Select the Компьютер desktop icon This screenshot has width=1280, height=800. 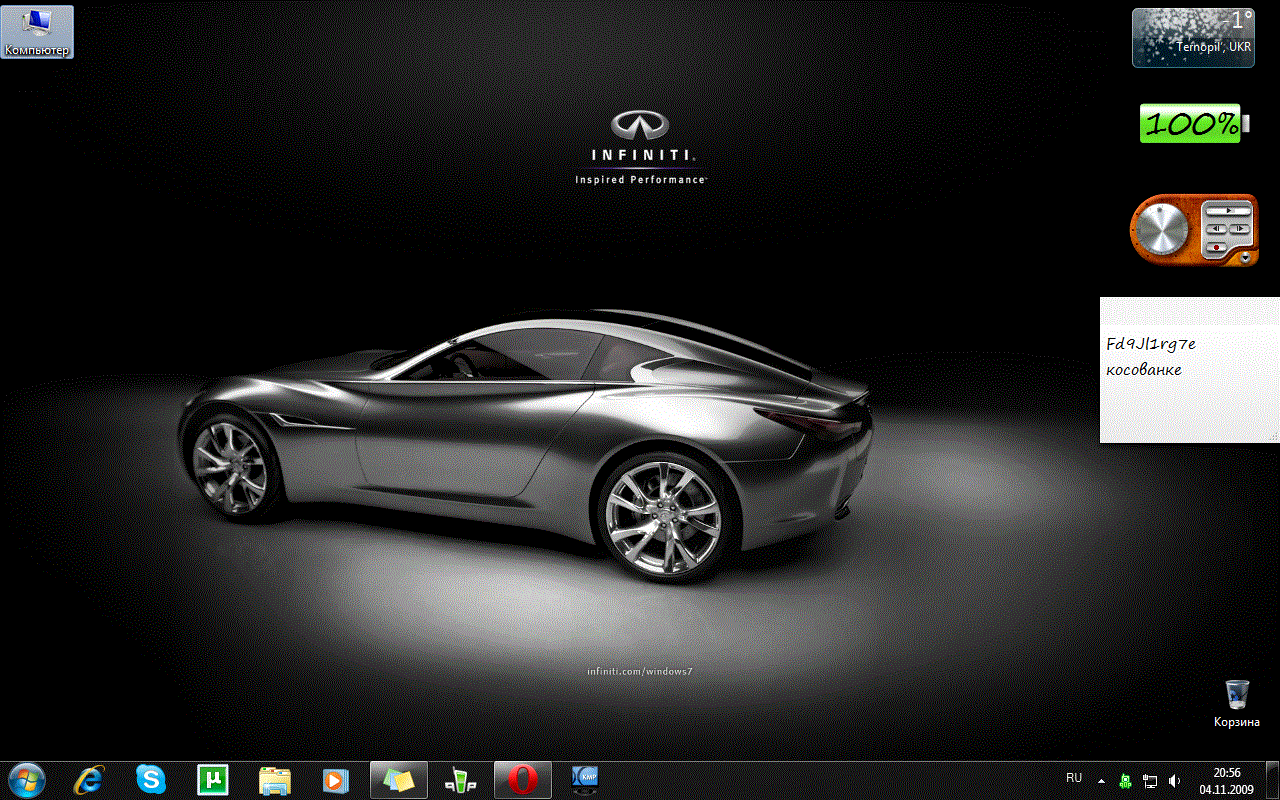click(37, 32)
